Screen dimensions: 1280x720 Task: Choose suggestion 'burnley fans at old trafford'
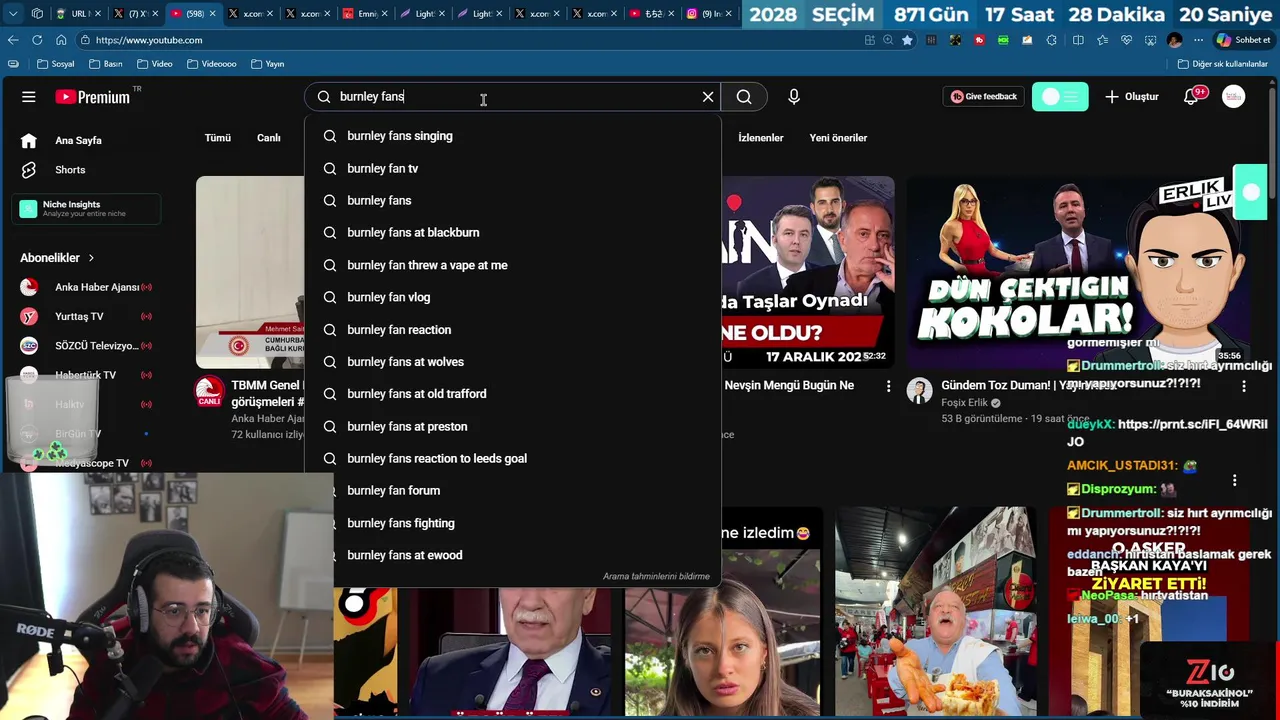pyautogui.click(x=513, y=394)
